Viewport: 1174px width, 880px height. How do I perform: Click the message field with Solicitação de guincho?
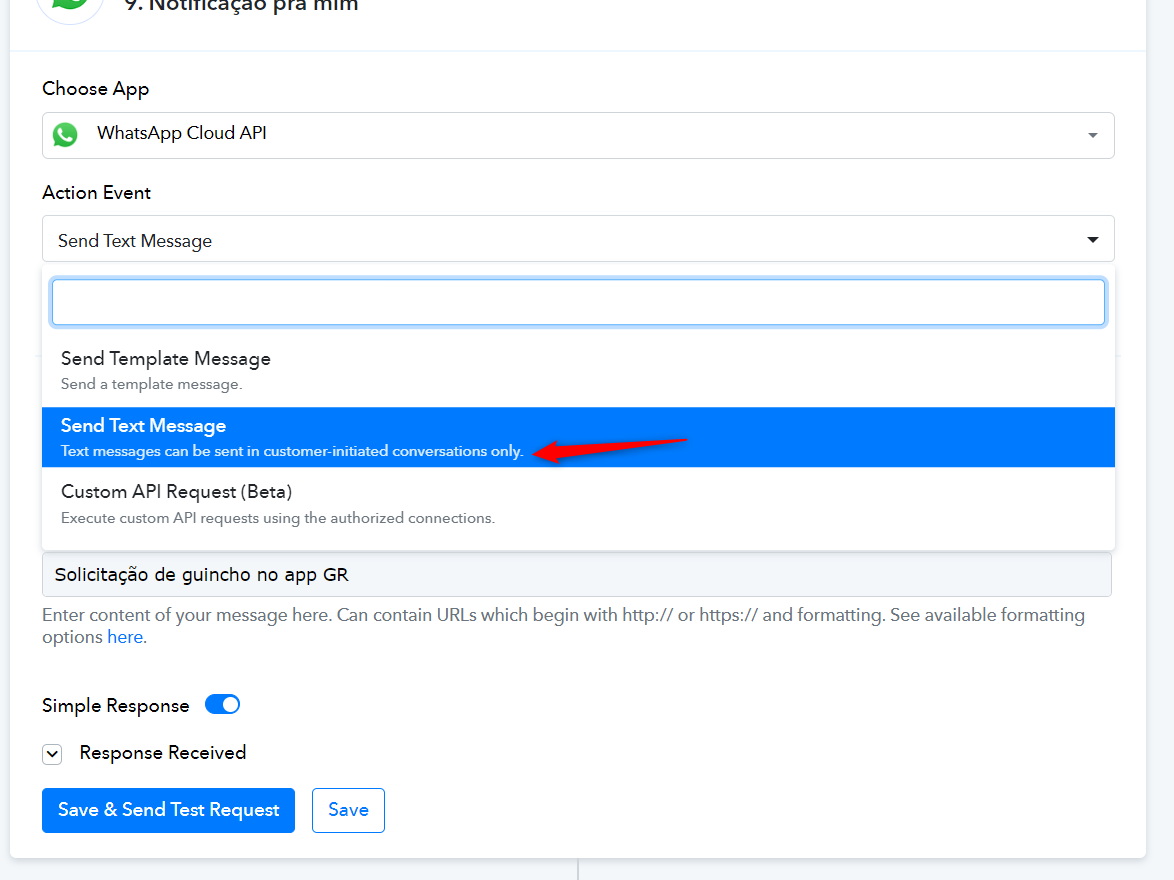coord(577,574)
